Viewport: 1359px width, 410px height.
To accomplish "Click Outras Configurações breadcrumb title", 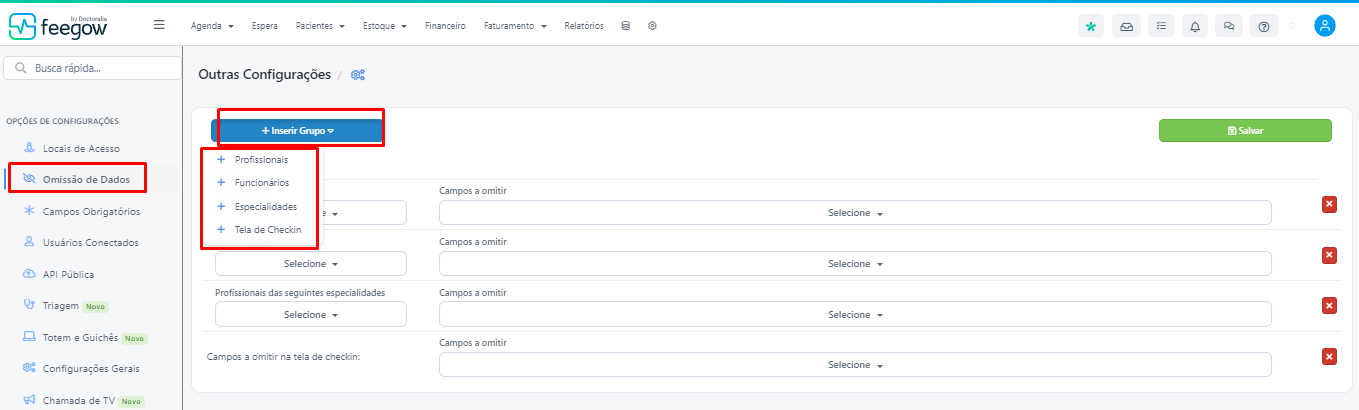I will pos(265,75).
